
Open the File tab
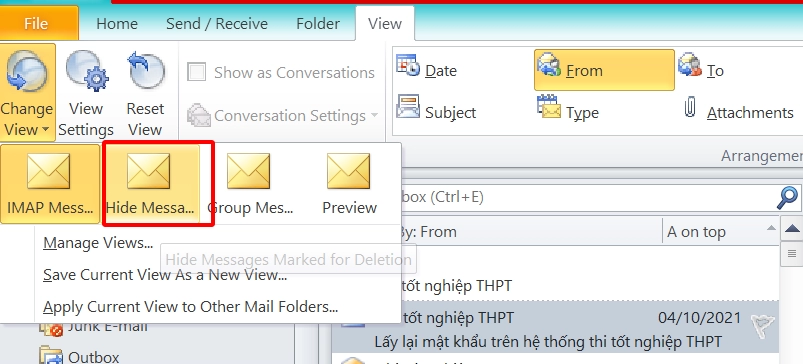[x=39, y=24]
